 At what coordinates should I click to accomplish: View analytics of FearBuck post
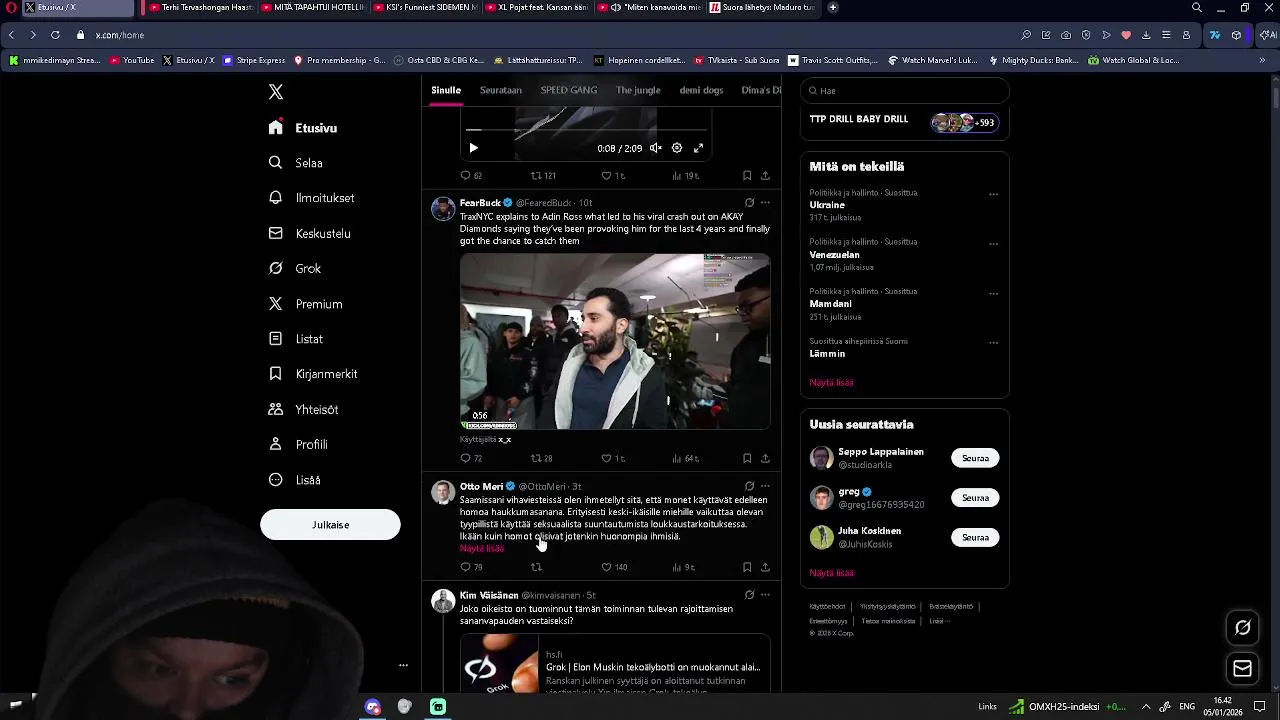coord(685,458)
